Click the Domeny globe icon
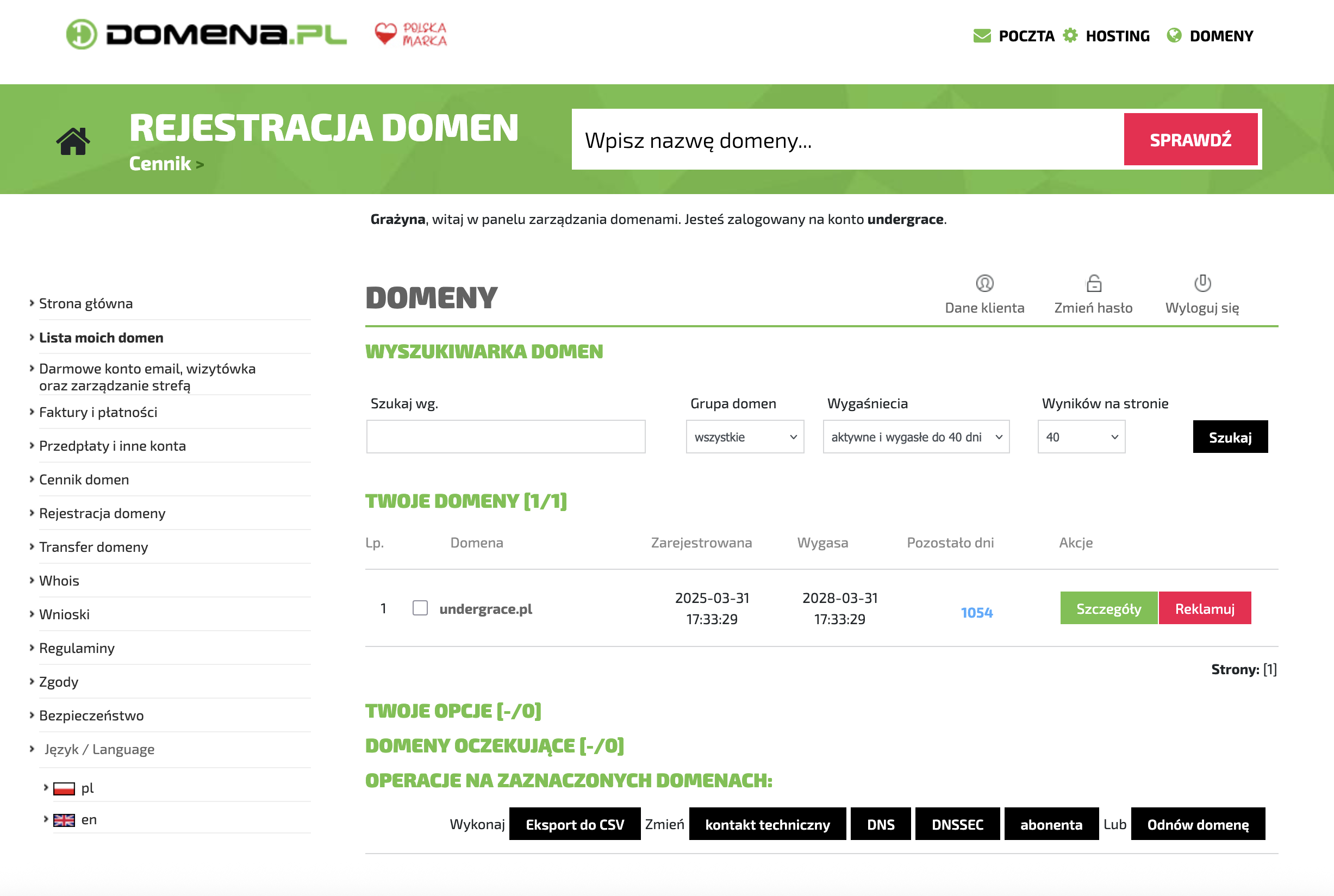The image size is (1334, 896). [x=1174, y=35]
